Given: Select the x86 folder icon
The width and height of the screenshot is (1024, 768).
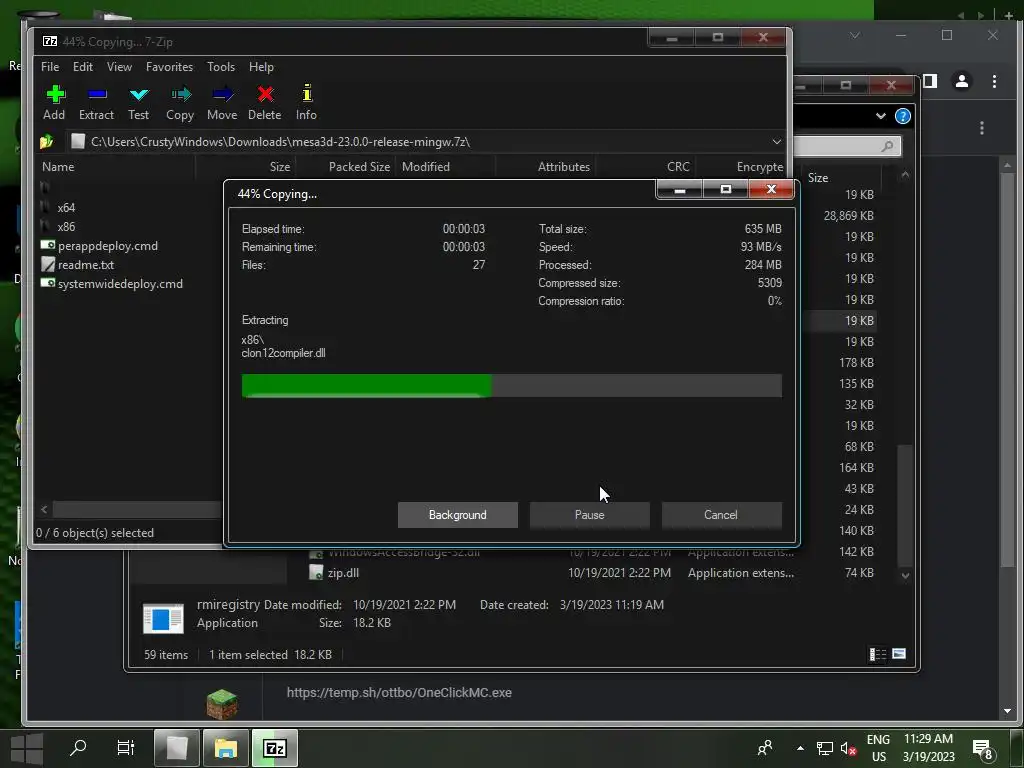Looking at the screenshot, I should [x=46, y=226].
